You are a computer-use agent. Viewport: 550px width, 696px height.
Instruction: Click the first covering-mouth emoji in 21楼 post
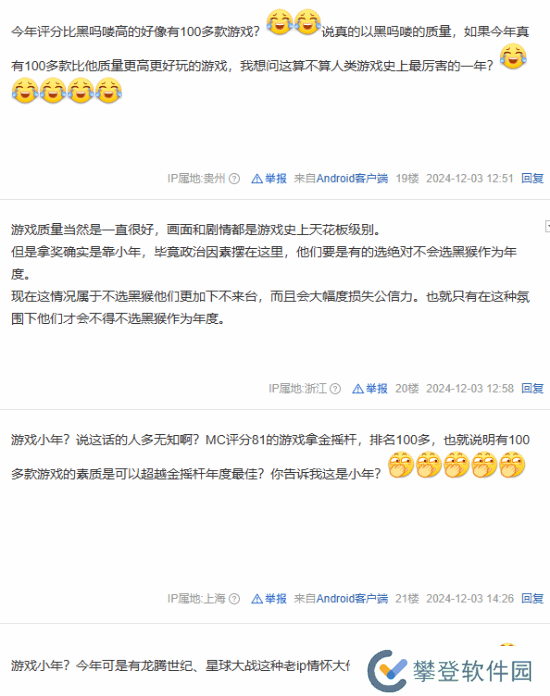click(401, 465)
